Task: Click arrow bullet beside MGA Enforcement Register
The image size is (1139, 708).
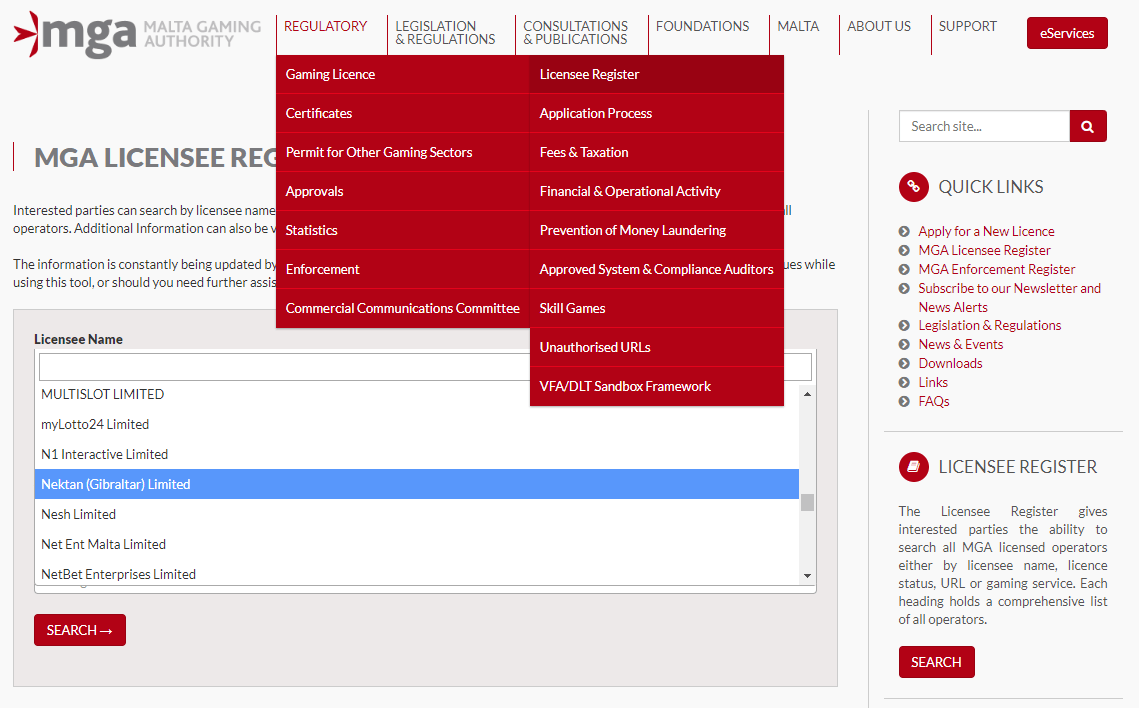Action: click(904, 270)
